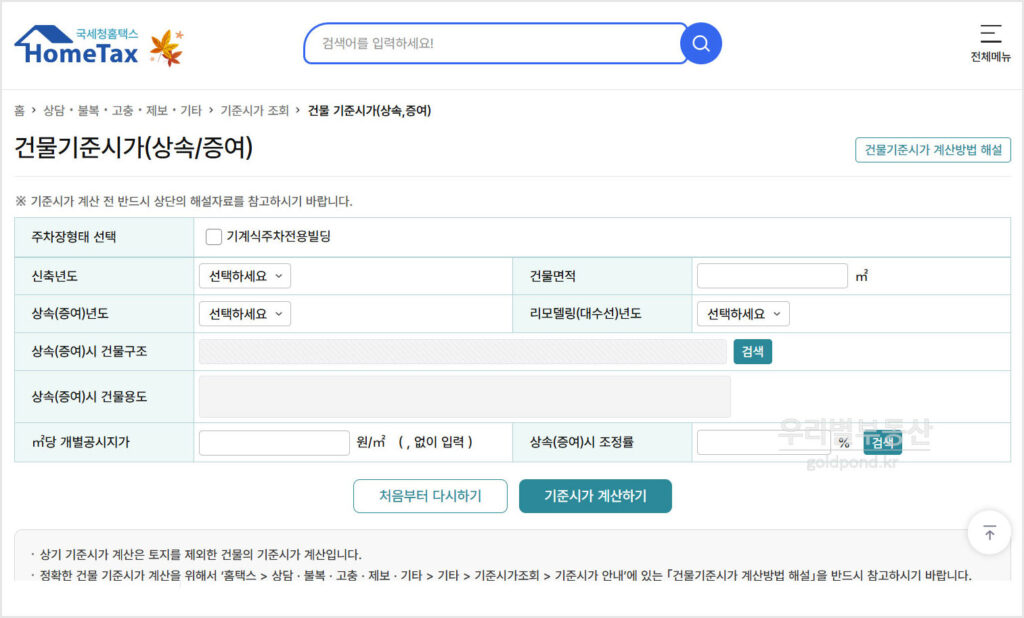1024x618 pixels.
Task: Click the scroll-to-top arrow button
Action: pyautogui.click(x=989, y=533)
